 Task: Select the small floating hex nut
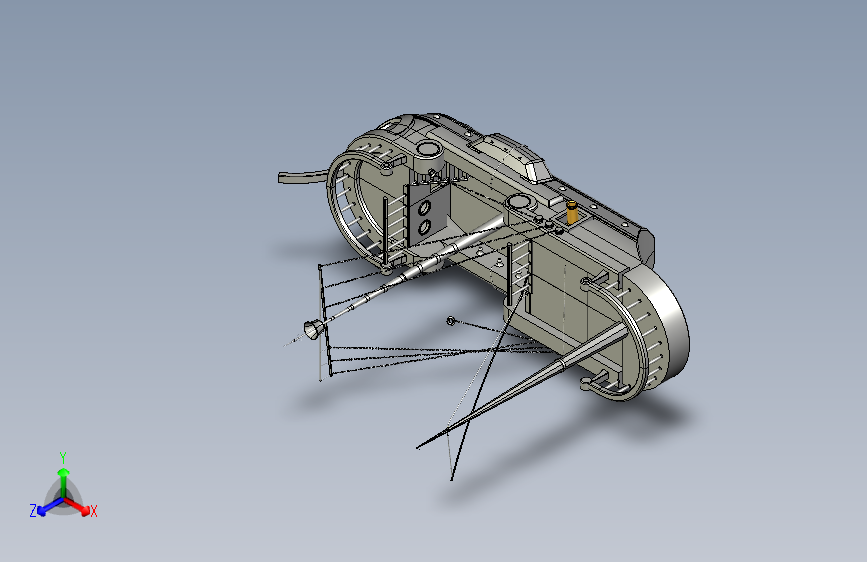click(451, 320)
